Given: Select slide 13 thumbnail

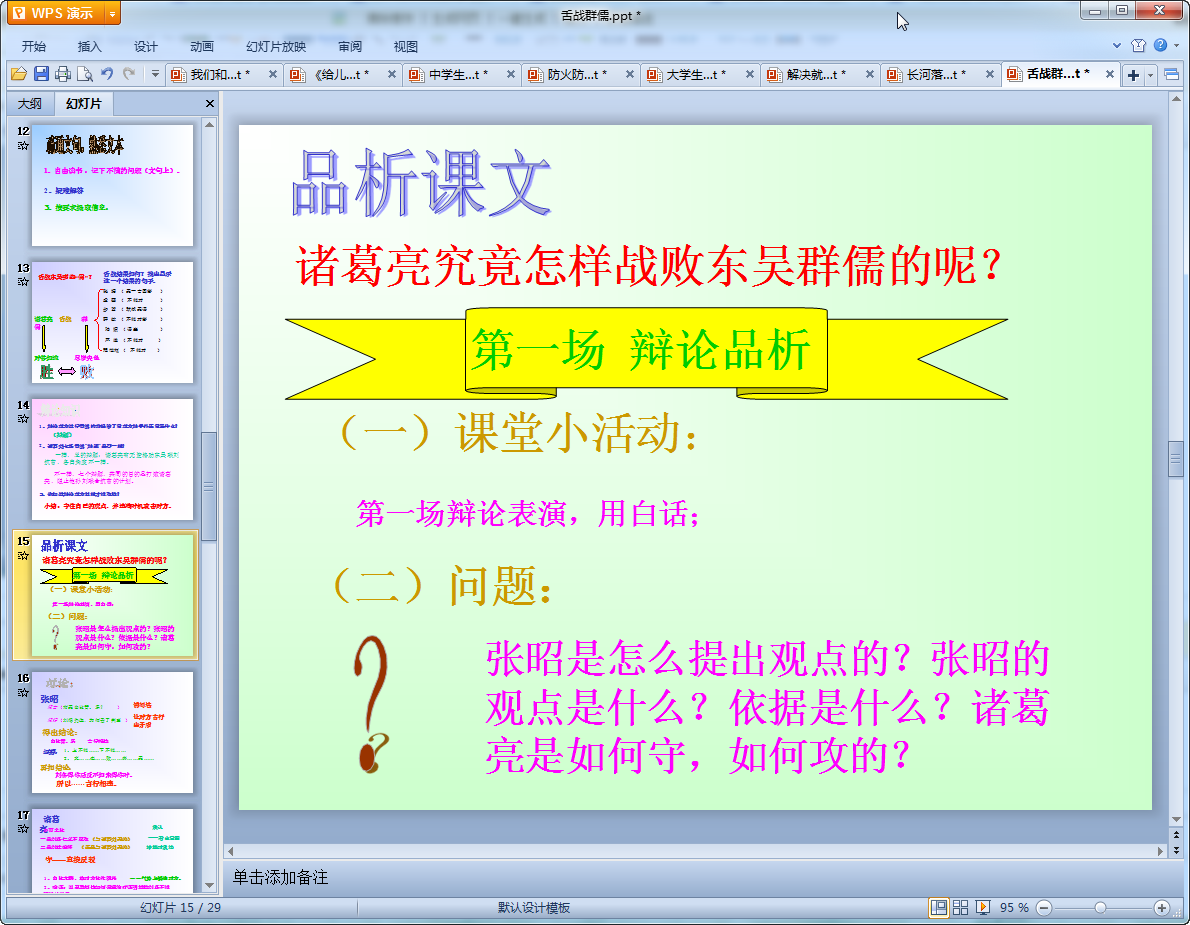Looking at the screenshot, I should [x=112, y=322].
